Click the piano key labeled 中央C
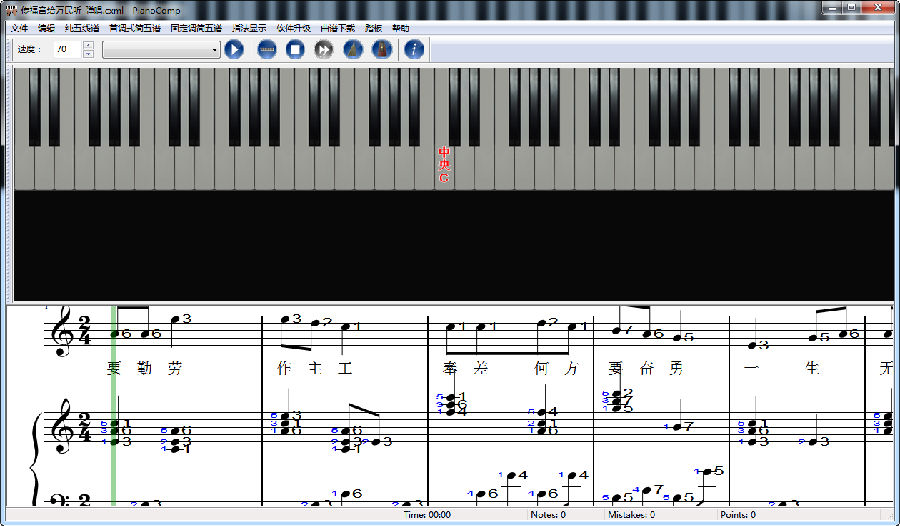 444,167
